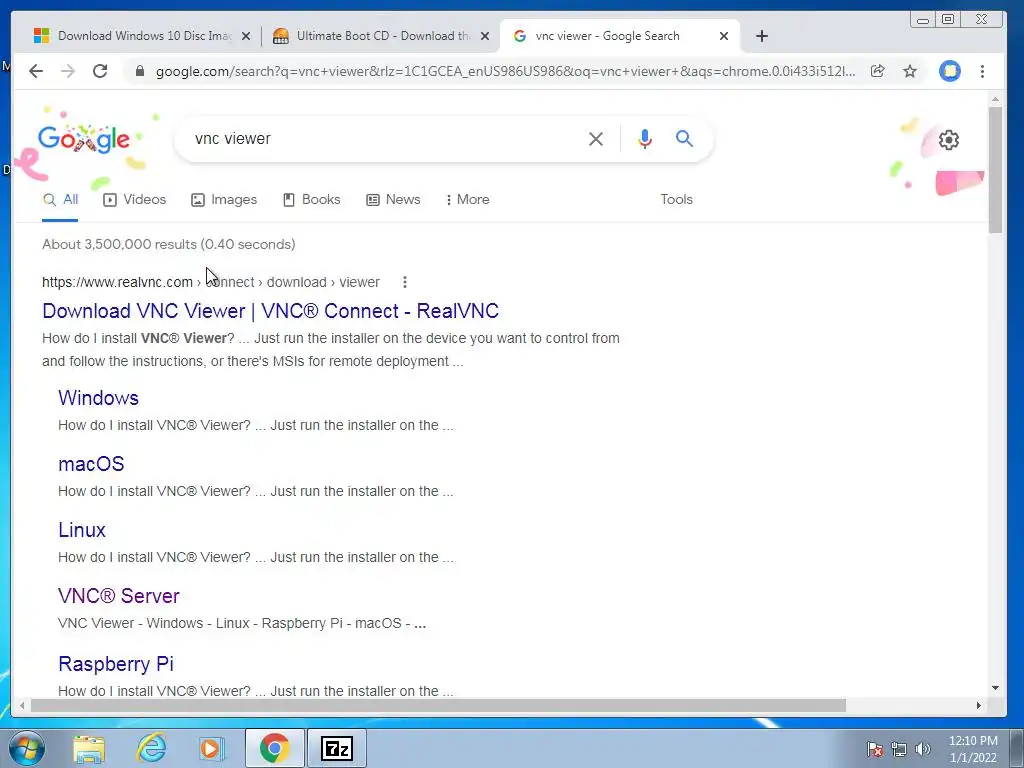The height and width of the screenshot is (768, 1024).
Task: Click the taskbar clock showing 12:10 PM
Action: [973, 749]
